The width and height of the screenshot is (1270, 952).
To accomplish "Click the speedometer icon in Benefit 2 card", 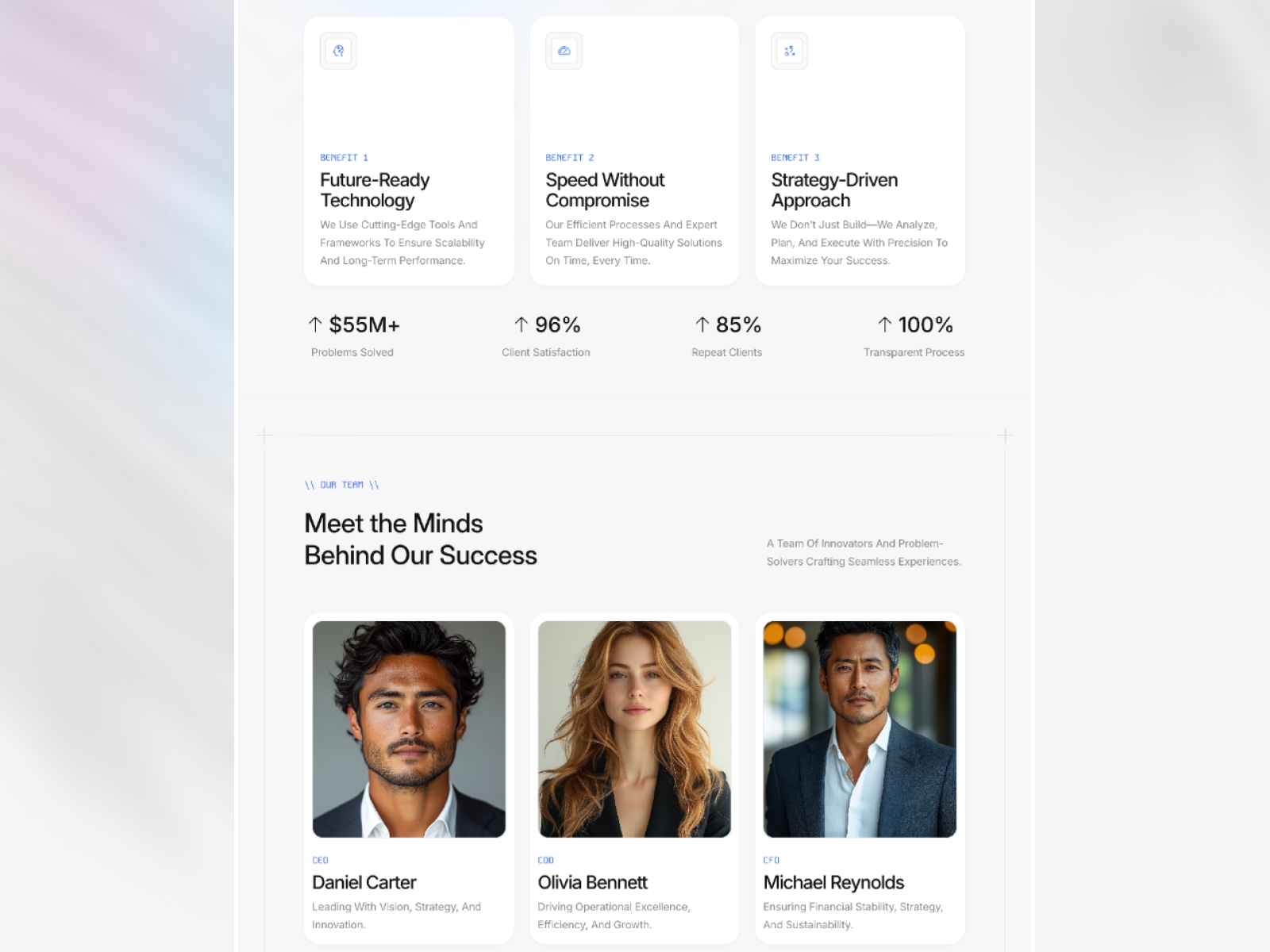I will (x=564, y=51).
